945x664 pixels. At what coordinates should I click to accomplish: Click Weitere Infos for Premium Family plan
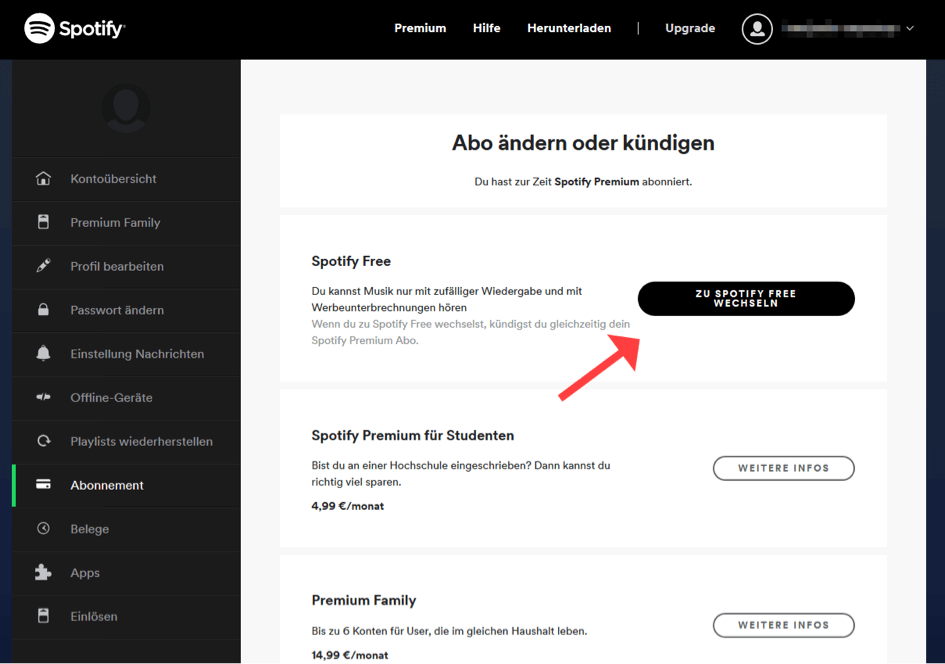783,625
